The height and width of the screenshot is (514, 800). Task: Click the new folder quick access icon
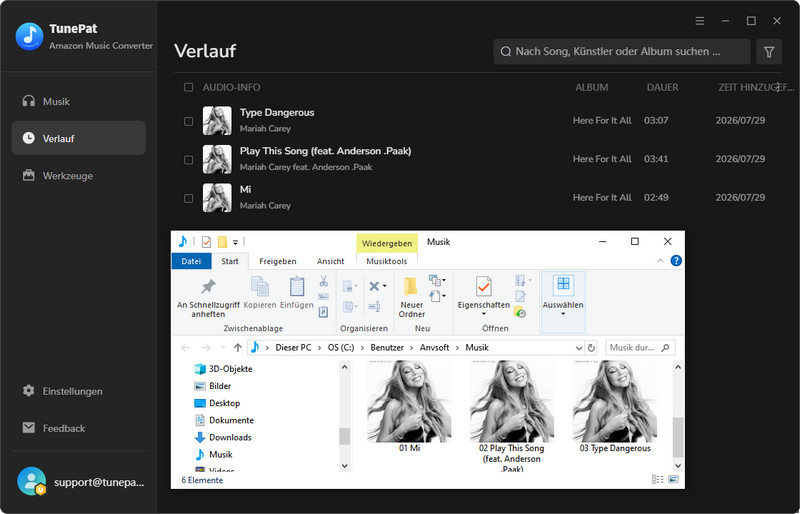tap(222, 241)
